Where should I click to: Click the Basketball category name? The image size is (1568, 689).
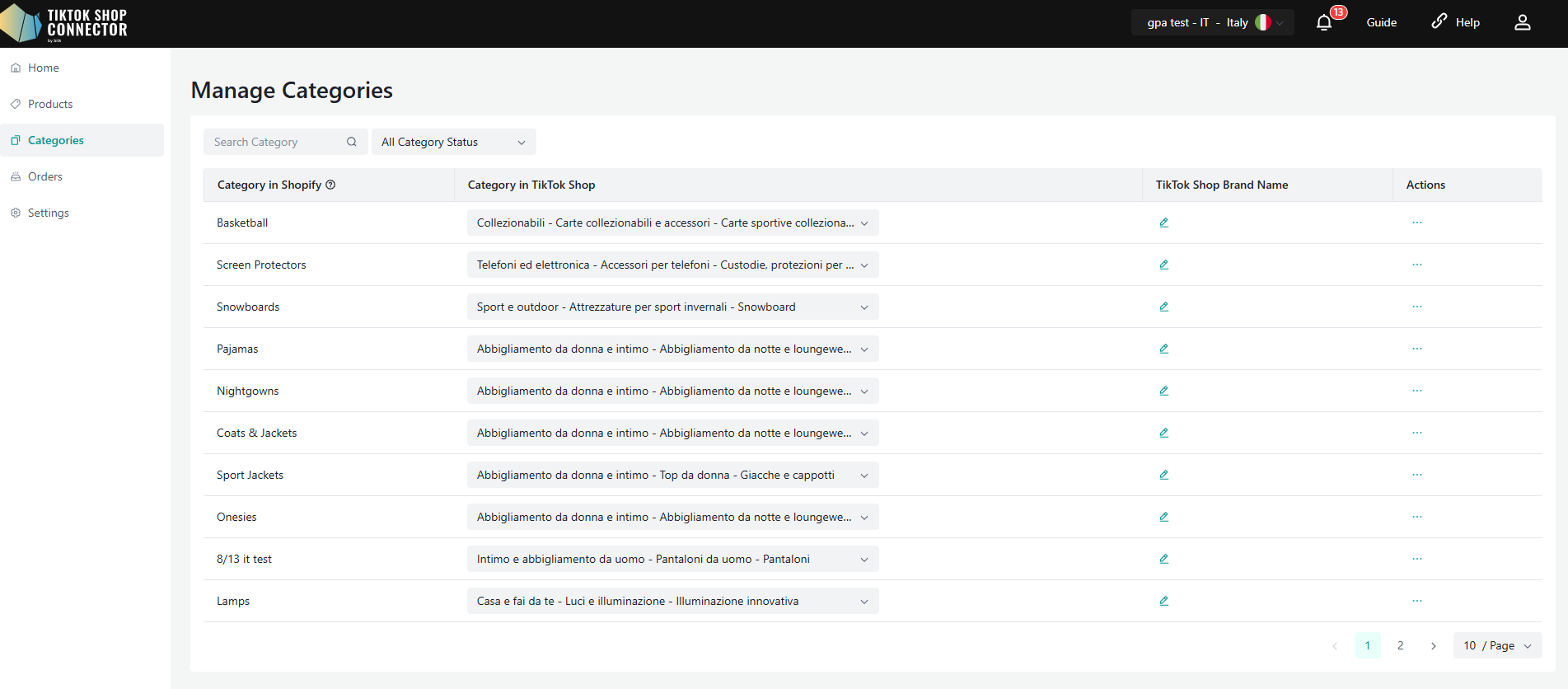click(x=242, y=223)
